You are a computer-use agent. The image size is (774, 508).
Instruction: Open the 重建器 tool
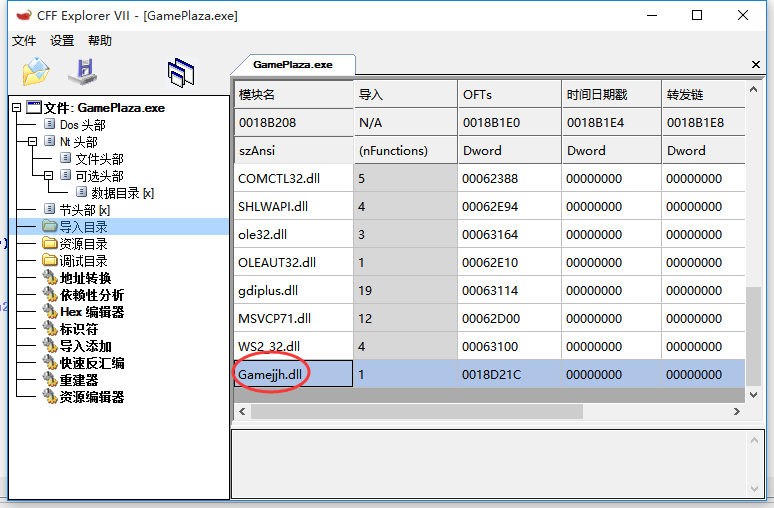[78, 381]
